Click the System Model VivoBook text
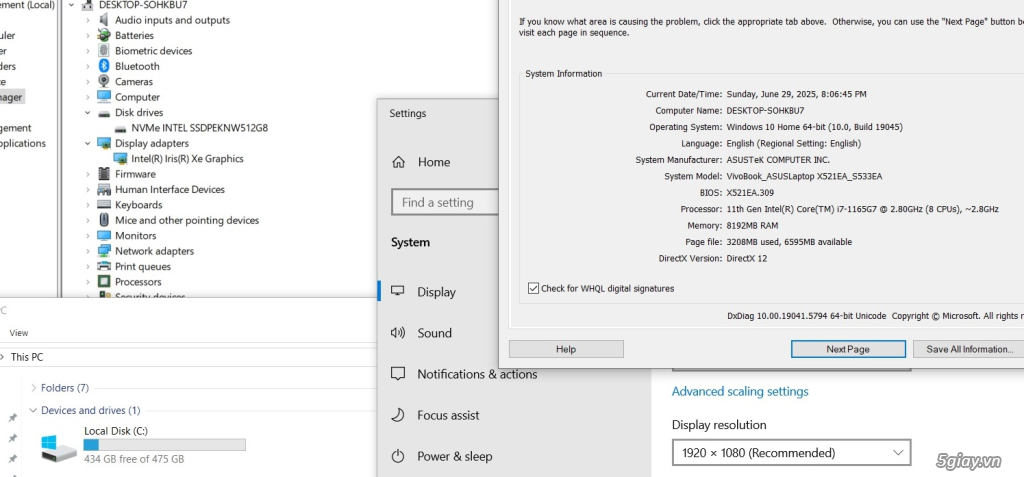 tap(805, 176)
